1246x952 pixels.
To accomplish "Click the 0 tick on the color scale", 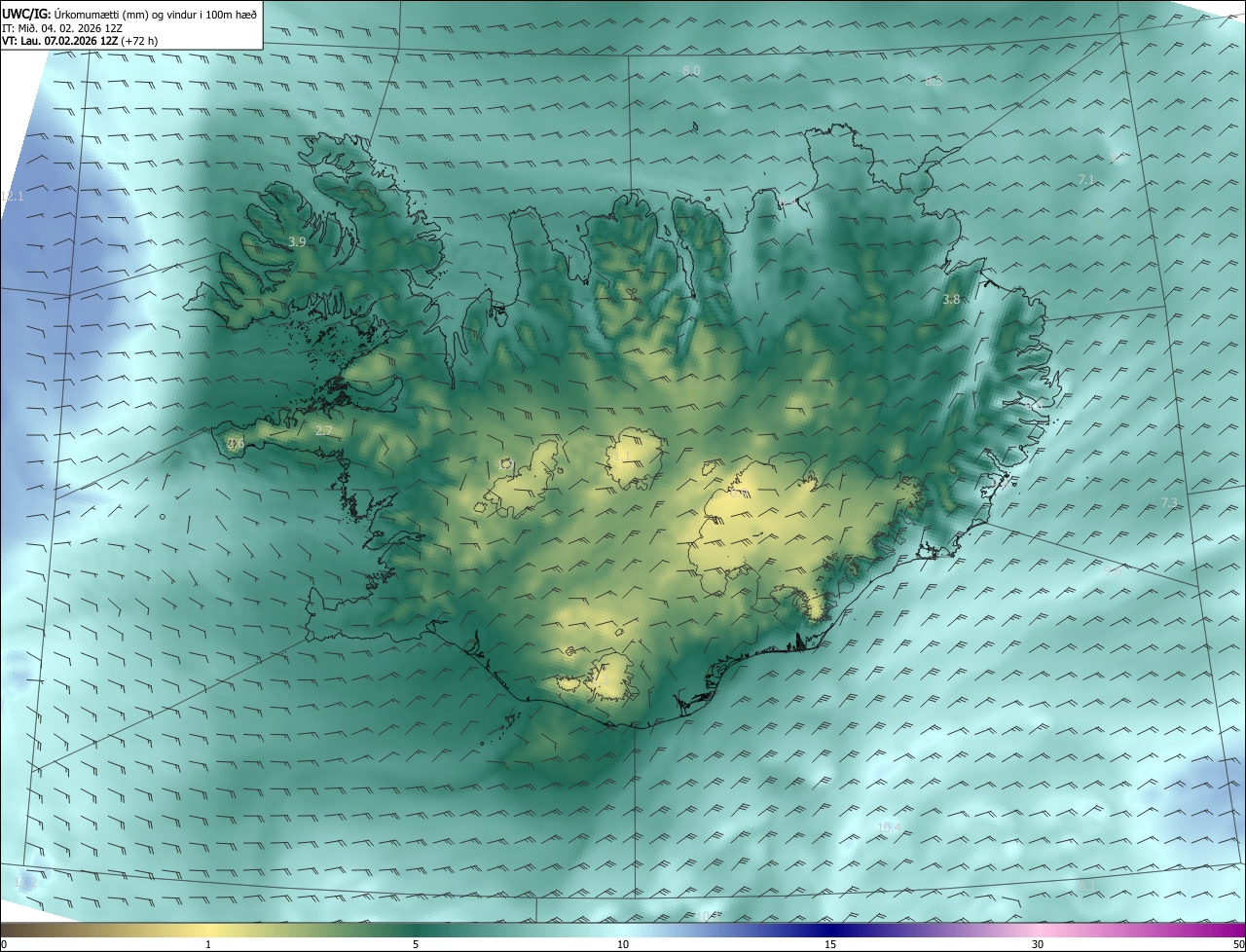I will point(4,944).
